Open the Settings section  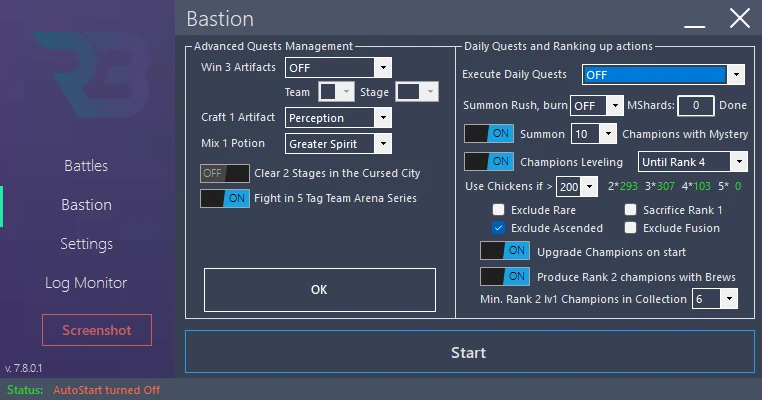(x=87, y=243)
